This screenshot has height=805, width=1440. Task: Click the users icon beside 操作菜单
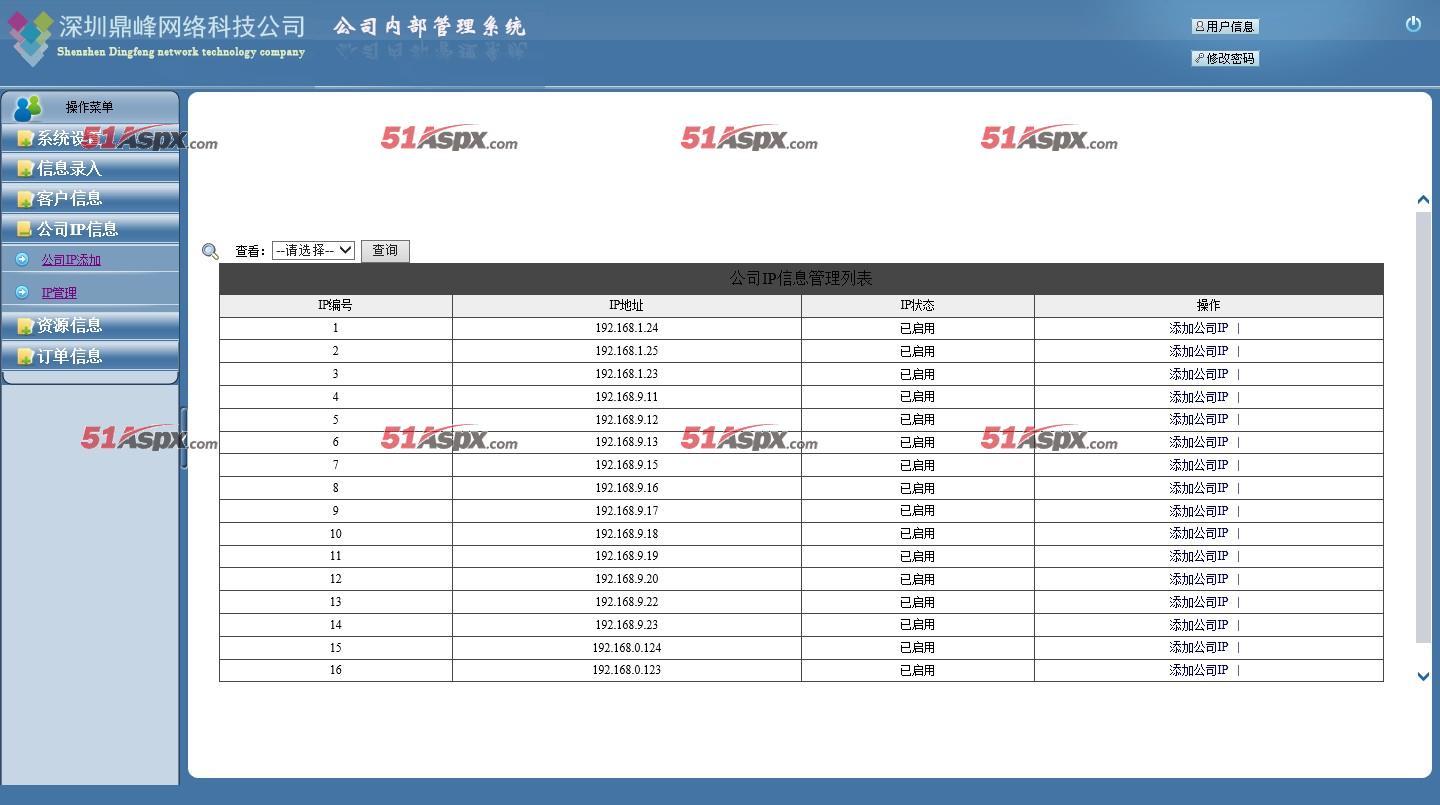28,108
